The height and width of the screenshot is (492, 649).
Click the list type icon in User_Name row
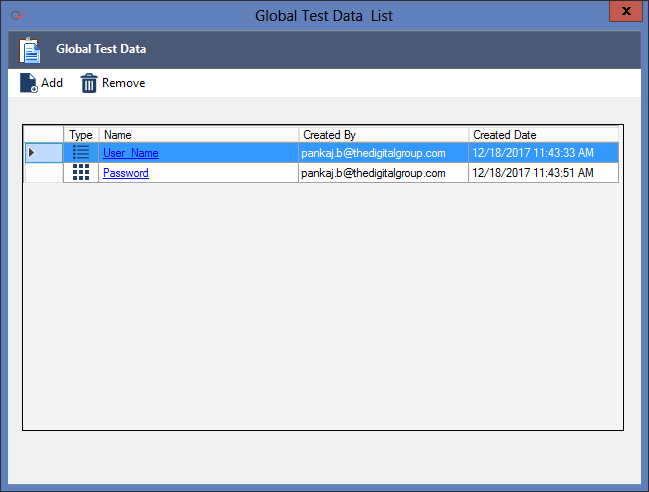tap(81, 152)
